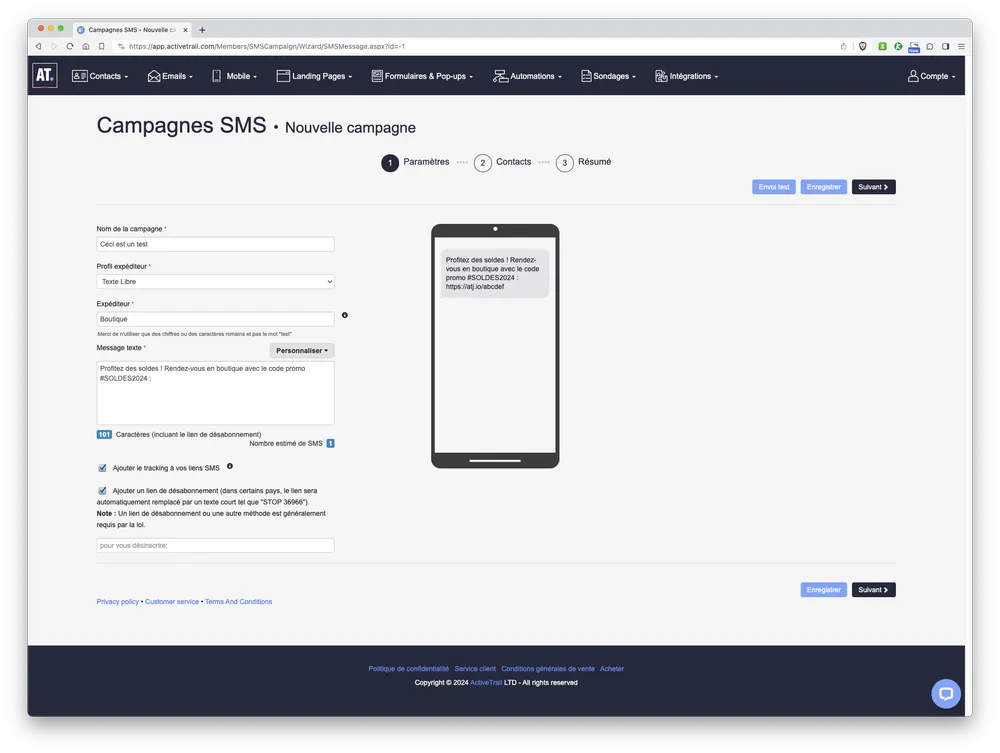Click inside the Nom de la campagne field
This screenshot has width=1000, height=753.
(215, 243)
